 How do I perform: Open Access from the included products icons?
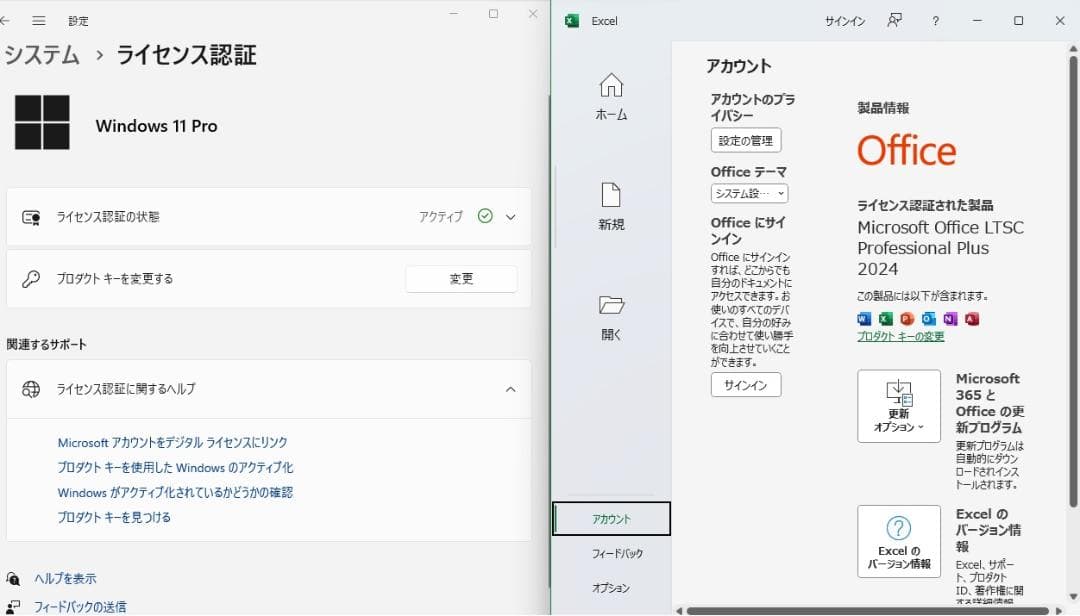pyautogui.click(x=972, y=318)
